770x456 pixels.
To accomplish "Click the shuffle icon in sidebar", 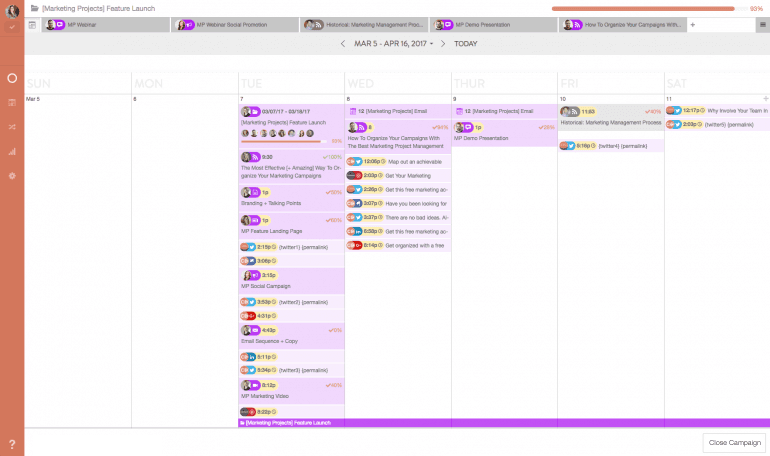I will coord(12,127).
